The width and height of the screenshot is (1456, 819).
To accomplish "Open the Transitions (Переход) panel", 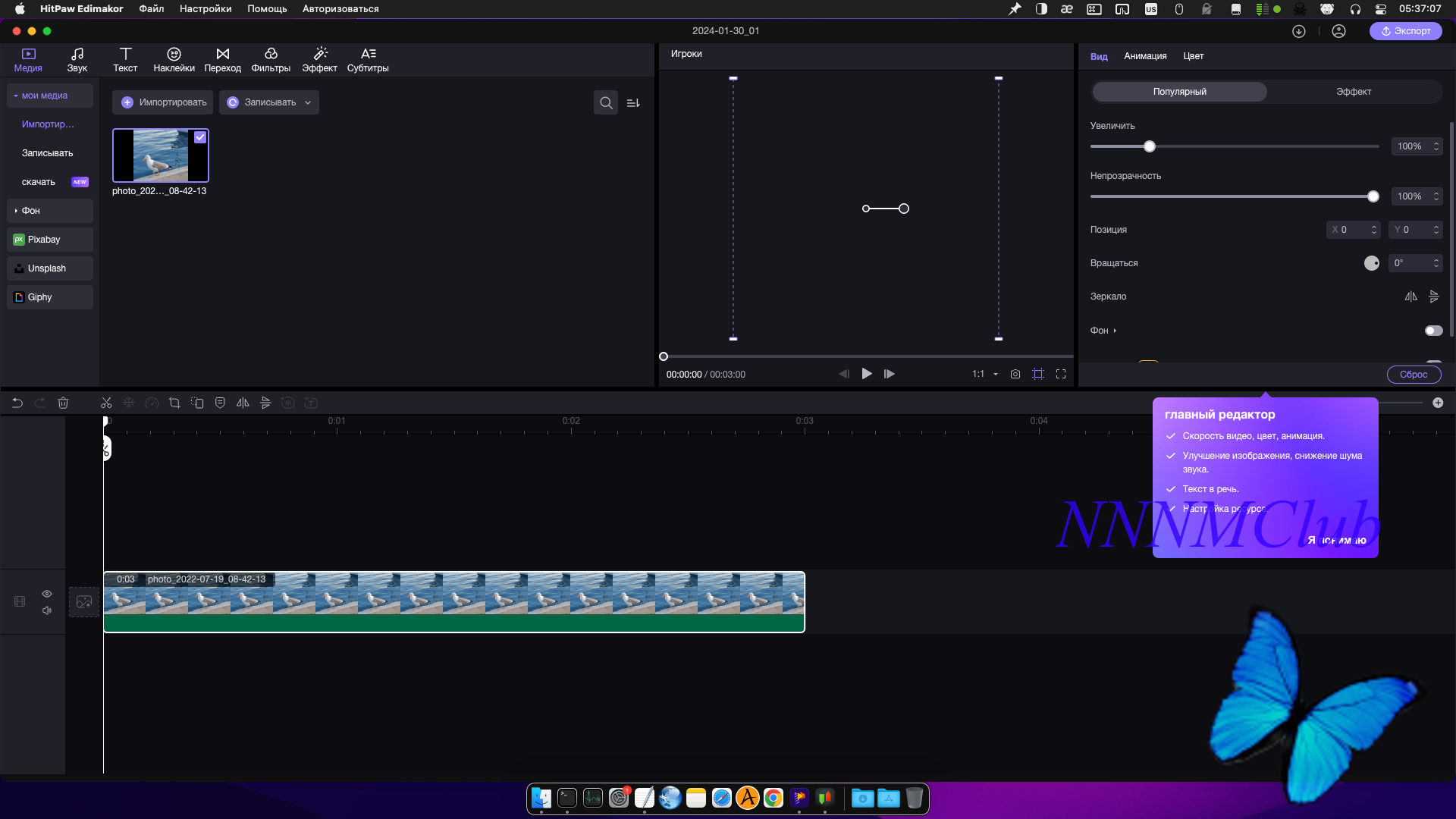I will pyautogui.click(x=222, y=59).
